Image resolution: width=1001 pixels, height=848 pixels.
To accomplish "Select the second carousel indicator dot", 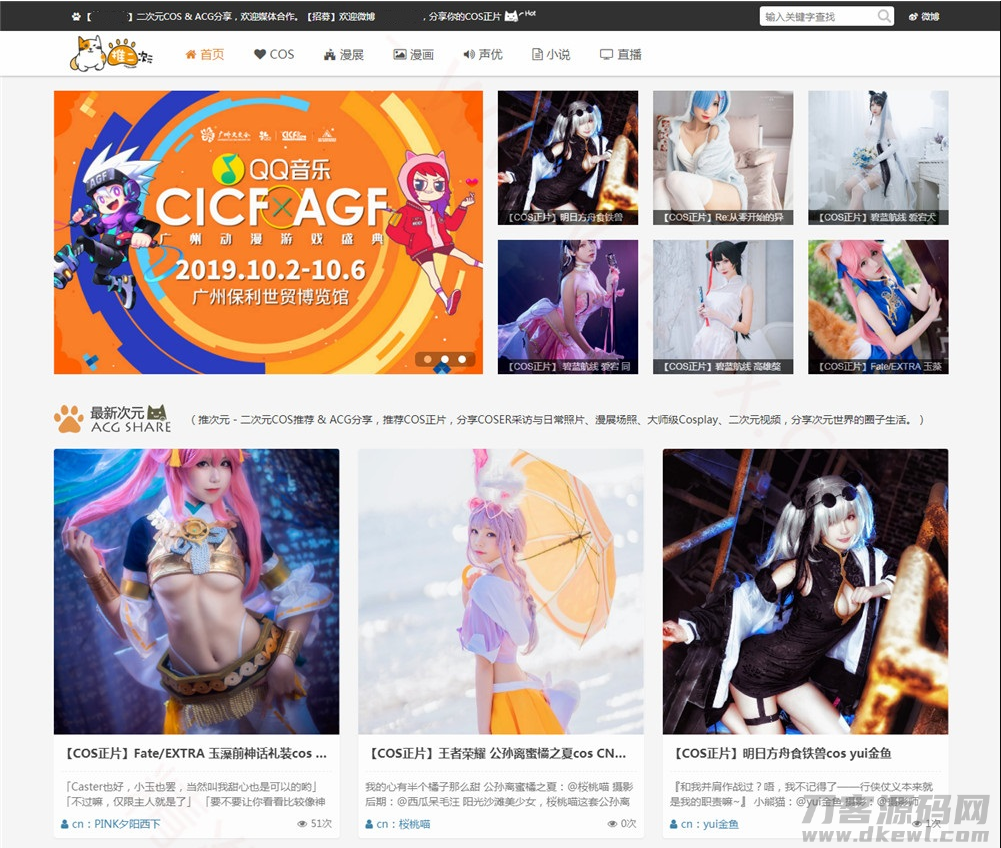I will pyautogui.click(x=445, y=358).
